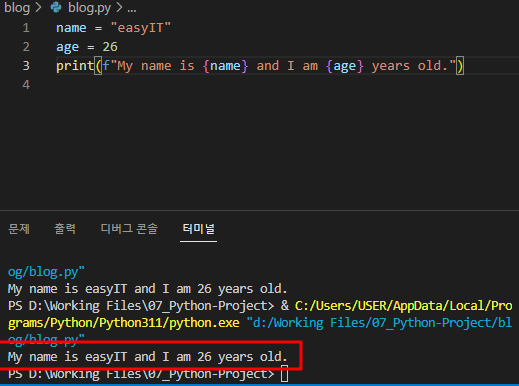The width and height of the screenshot is (519, 386).
Task: Click line number 3 in the gutter
Action: point(26,66)
